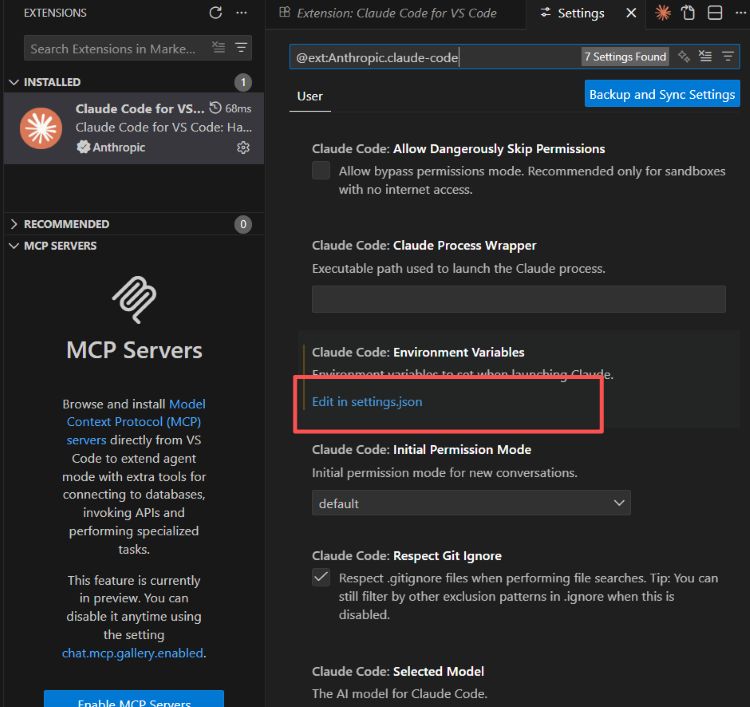The image size is (750, 707).
Task: Clear extensions search results icon
Action: pos(219,47)
